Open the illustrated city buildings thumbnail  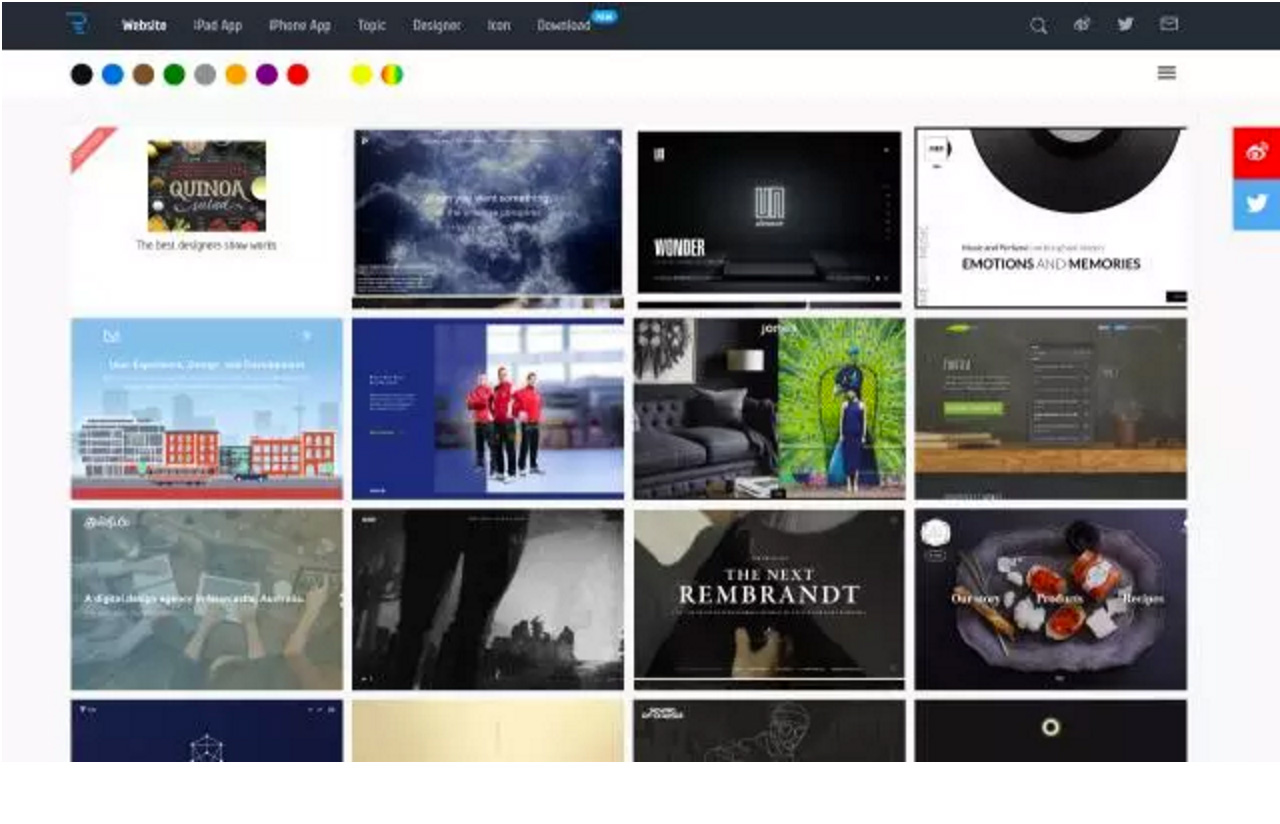click(206, 408)
